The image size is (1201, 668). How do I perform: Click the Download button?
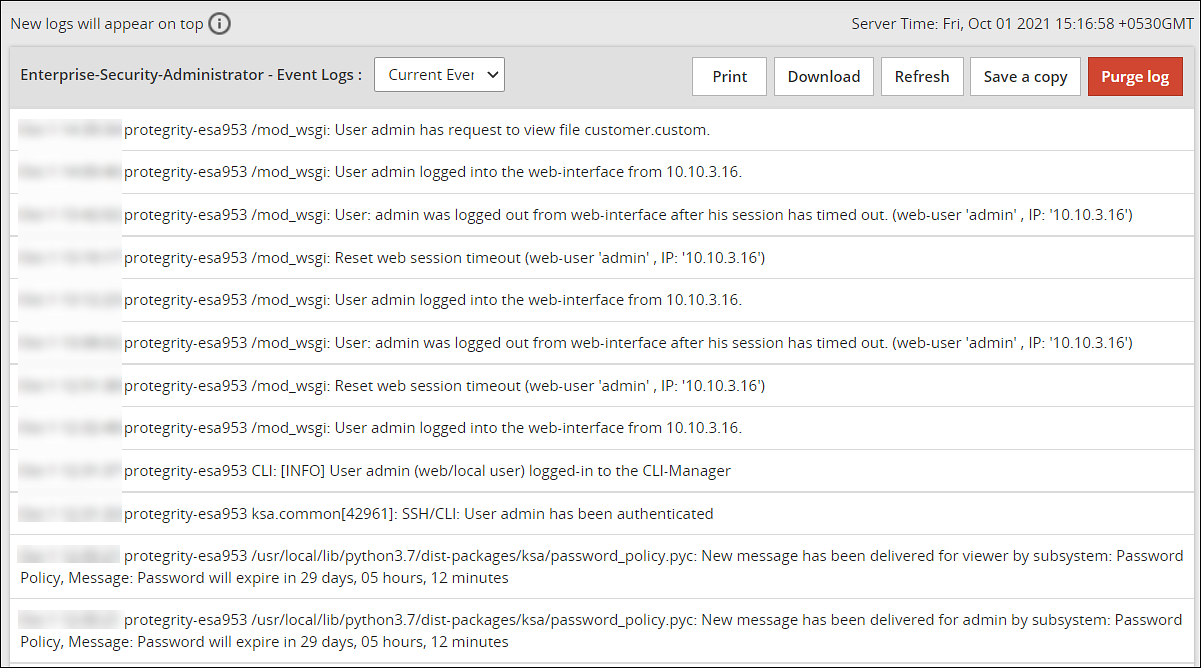click(x=823, y=76)
